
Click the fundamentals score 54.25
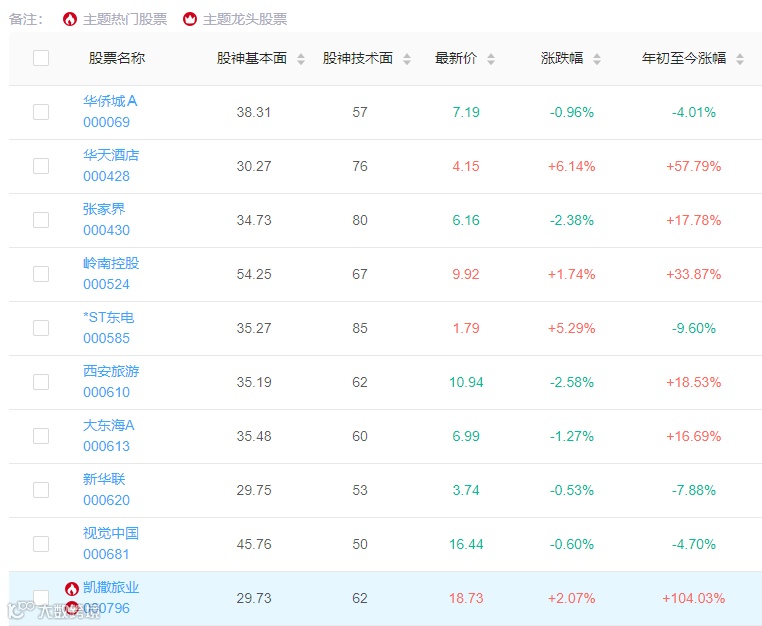(x=254, y=274)
